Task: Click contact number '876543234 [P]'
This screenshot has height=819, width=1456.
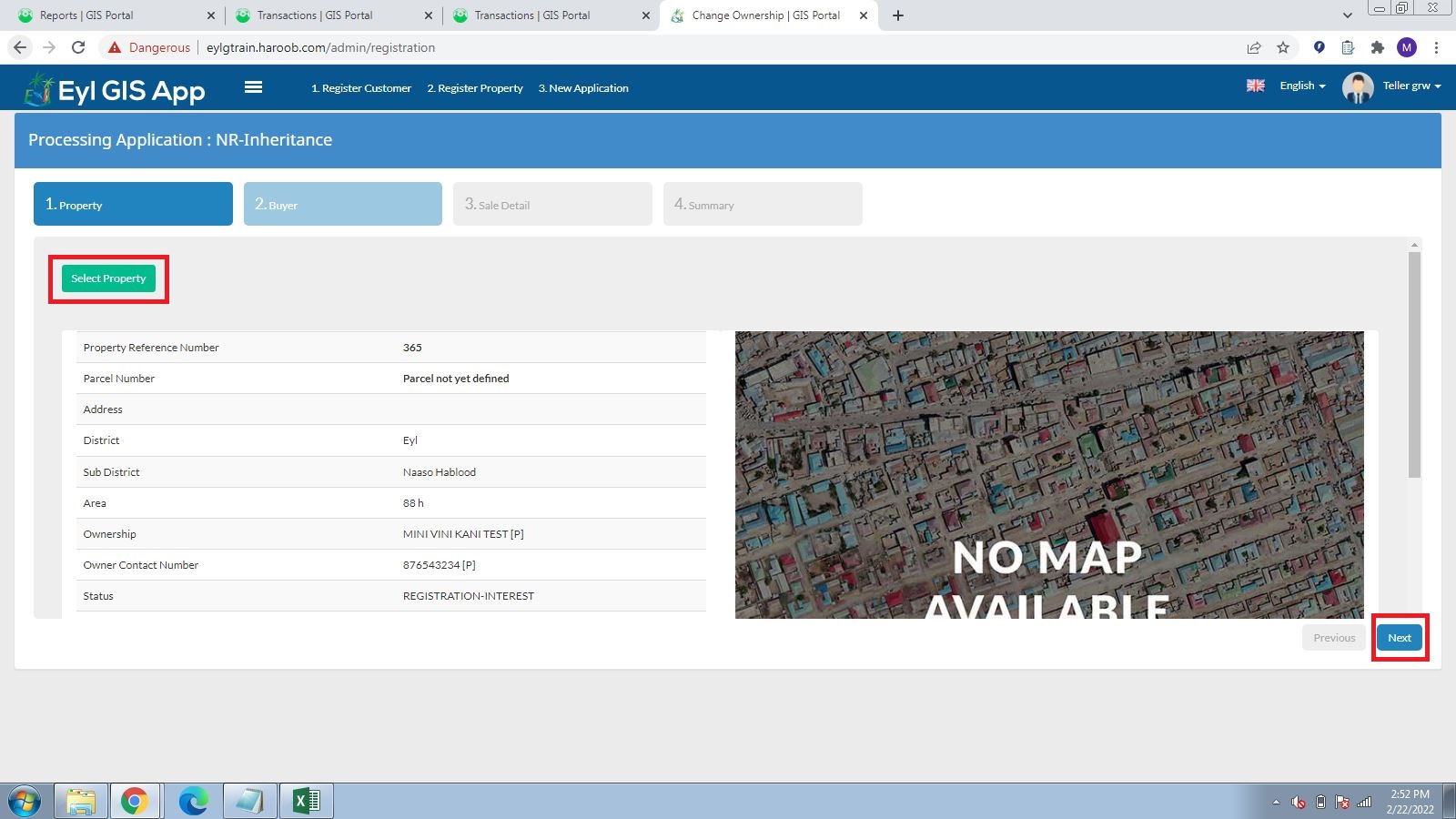Action: (439, 565)
